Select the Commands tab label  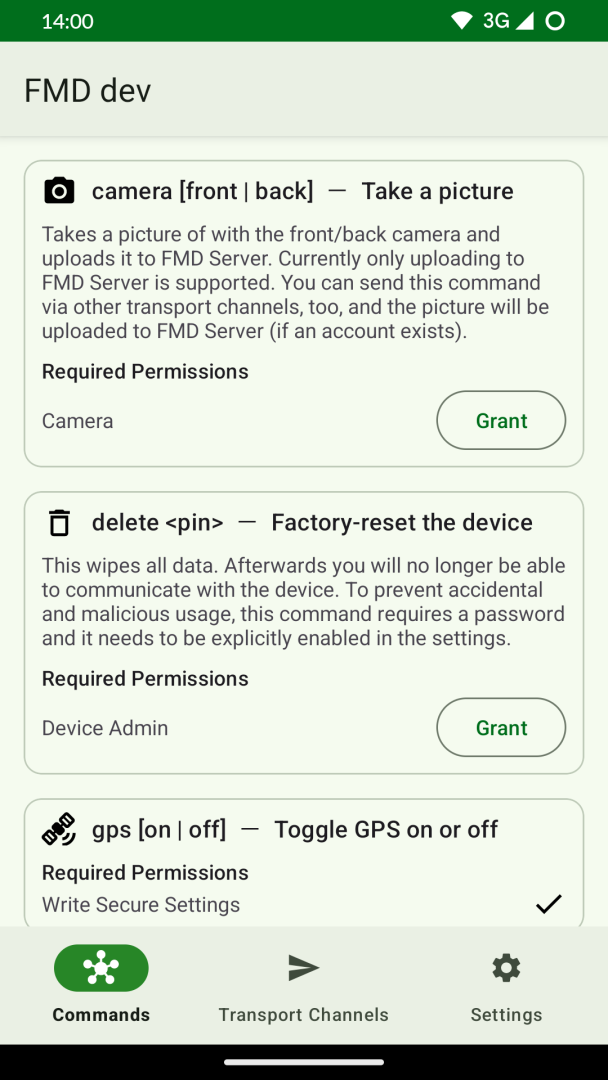pyautogui.click(x=101, y=1014)
